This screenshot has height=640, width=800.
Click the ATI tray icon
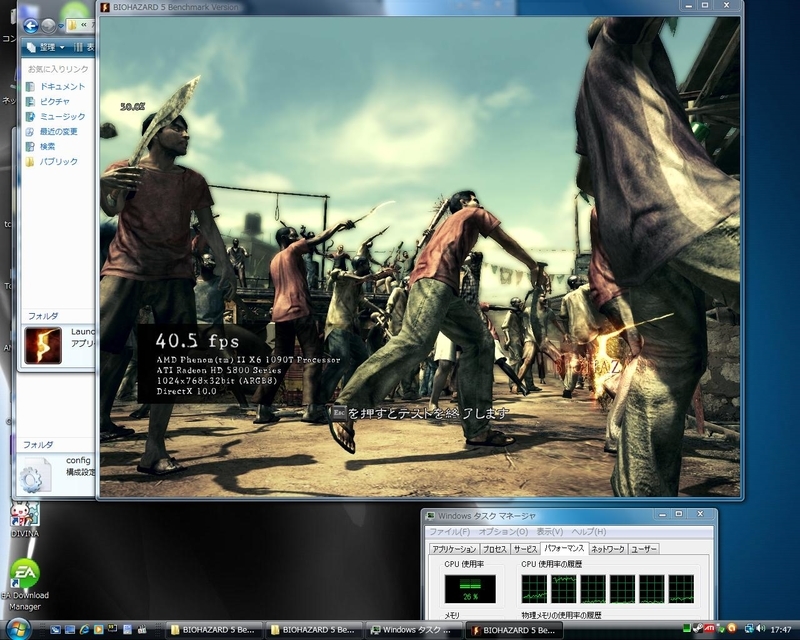pyautogui.click(x=709, y=628)
